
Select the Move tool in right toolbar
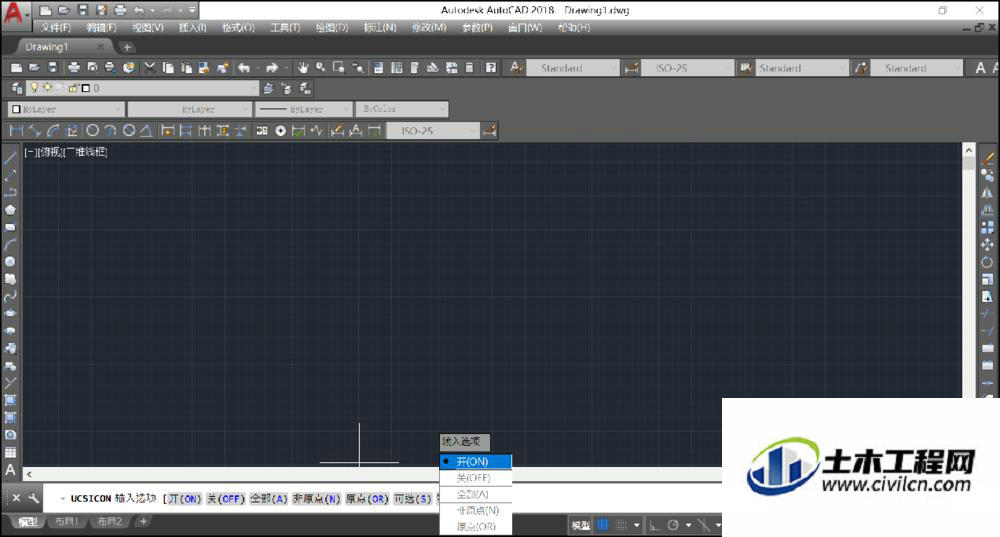point(987,244)
